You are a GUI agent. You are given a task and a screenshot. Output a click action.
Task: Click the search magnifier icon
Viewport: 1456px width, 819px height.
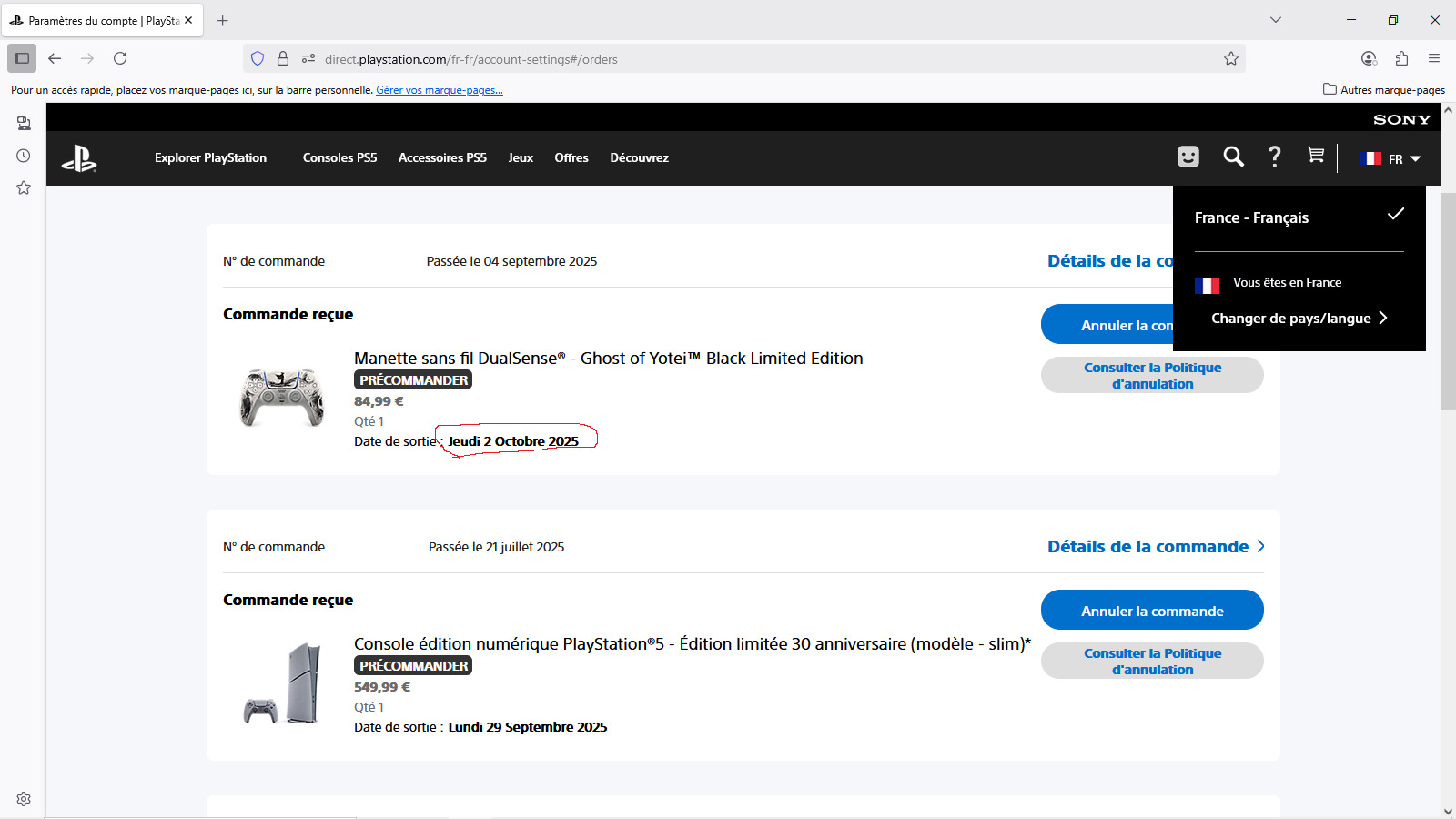[x=1233, y=157]
